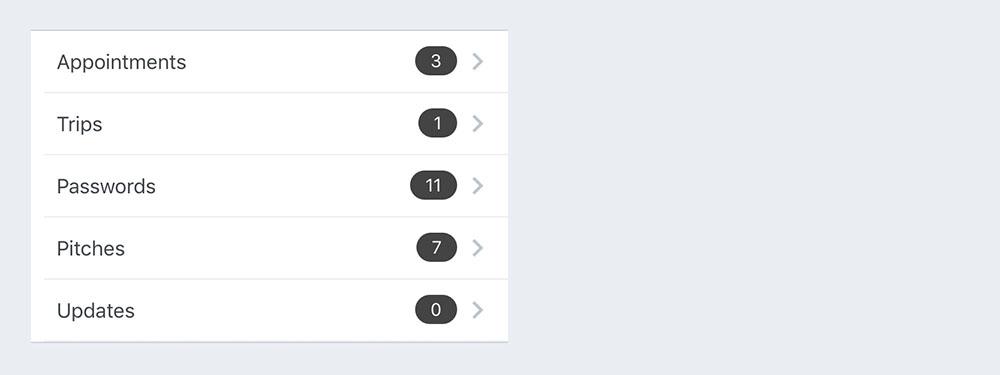This screenshot has height=375, width=1000.
Task: Click the Updates badge showing 0
Action: pyautogui.click(x=436, y=310)
